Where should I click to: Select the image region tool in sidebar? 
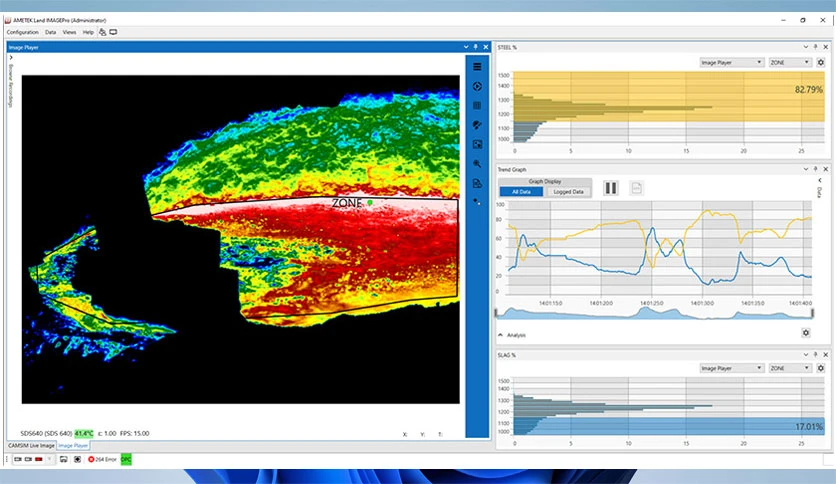tap(477, 144)
